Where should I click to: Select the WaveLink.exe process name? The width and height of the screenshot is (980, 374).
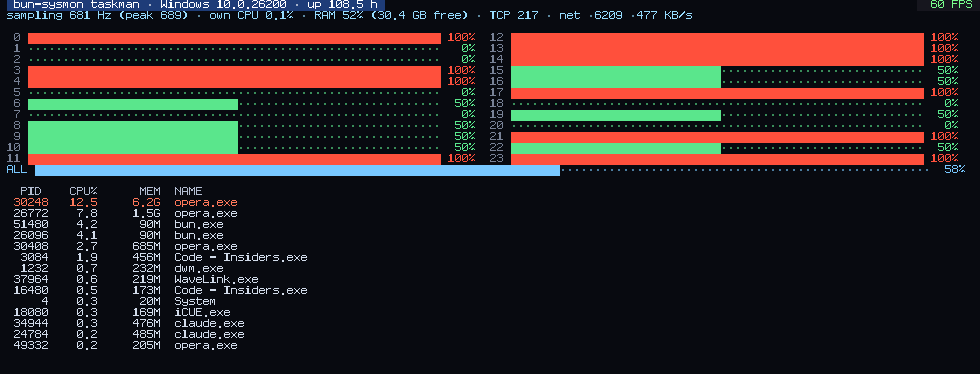click(216, 279)
